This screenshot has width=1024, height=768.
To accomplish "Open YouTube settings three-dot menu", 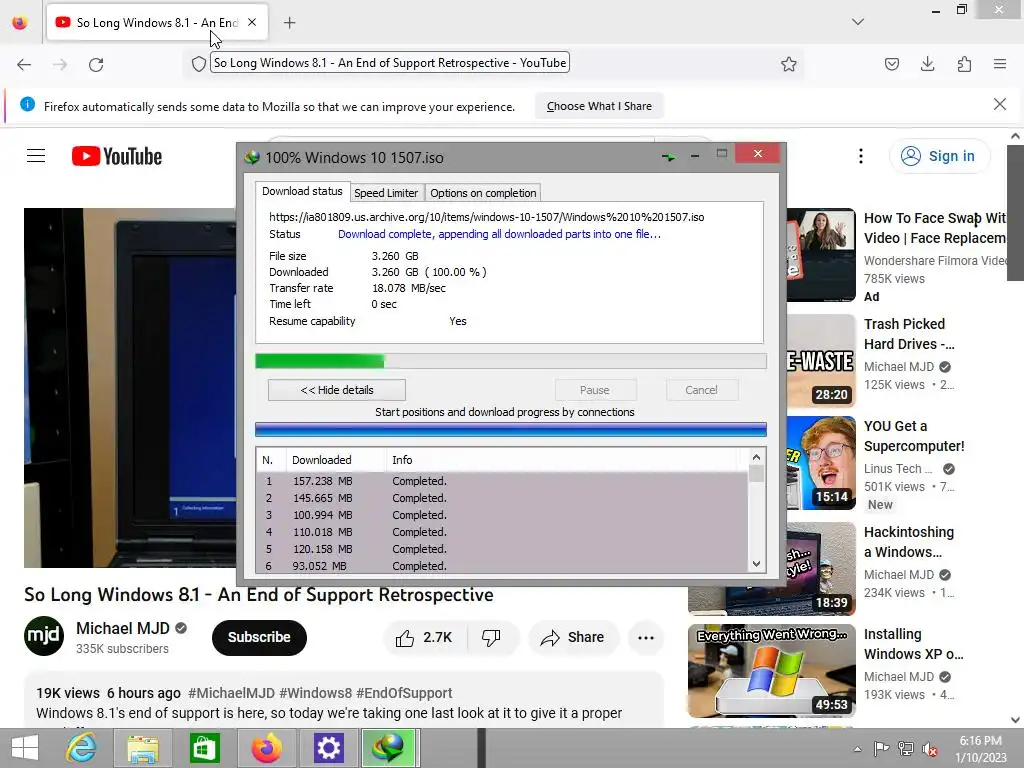I will coord(861,156).
